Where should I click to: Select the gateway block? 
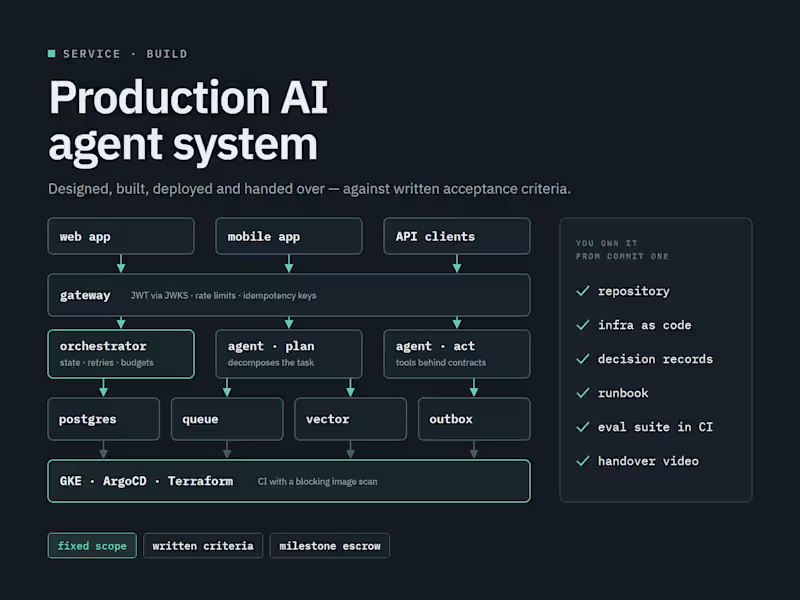coord(289,295)
